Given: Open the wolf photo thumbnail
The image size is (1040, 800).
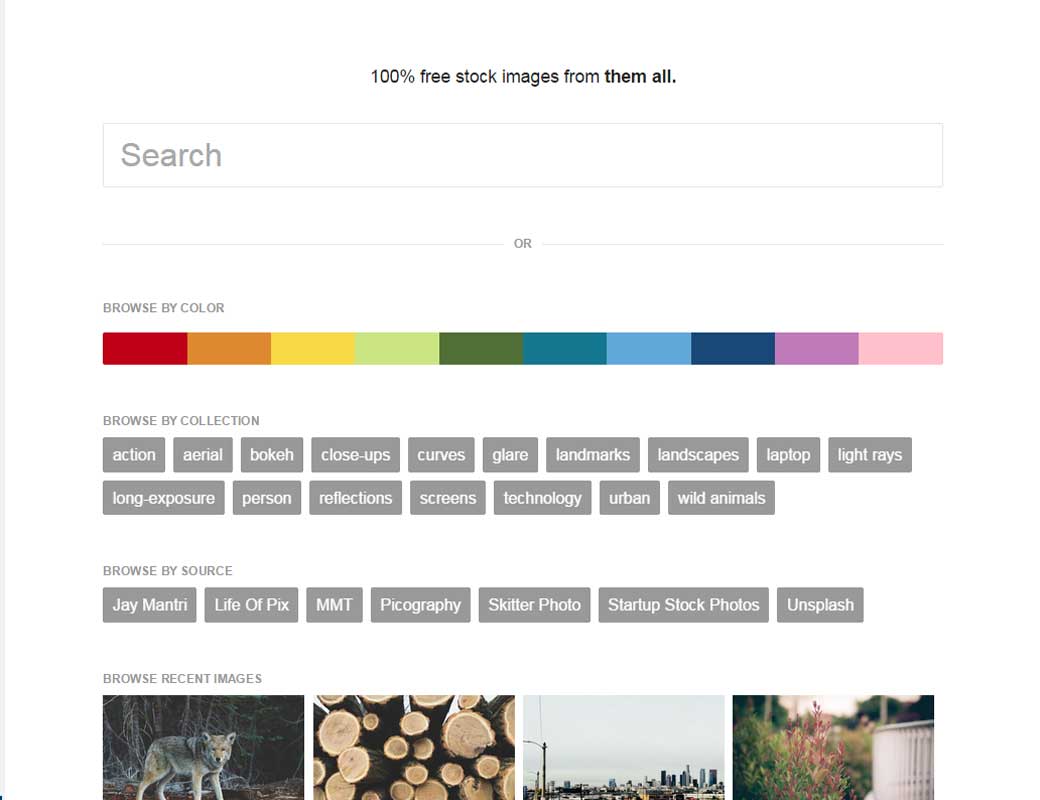Looking at the screenshot, I should tap(203, 748).
